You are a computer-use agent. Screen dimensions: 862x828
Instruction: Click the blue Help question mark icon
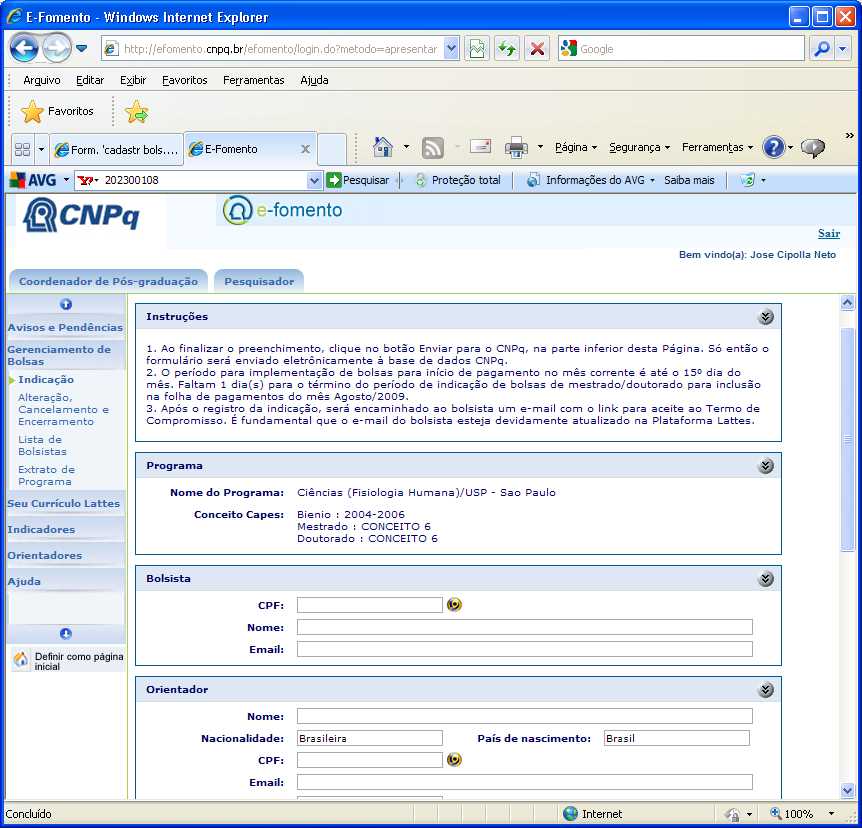pos(773,147)
